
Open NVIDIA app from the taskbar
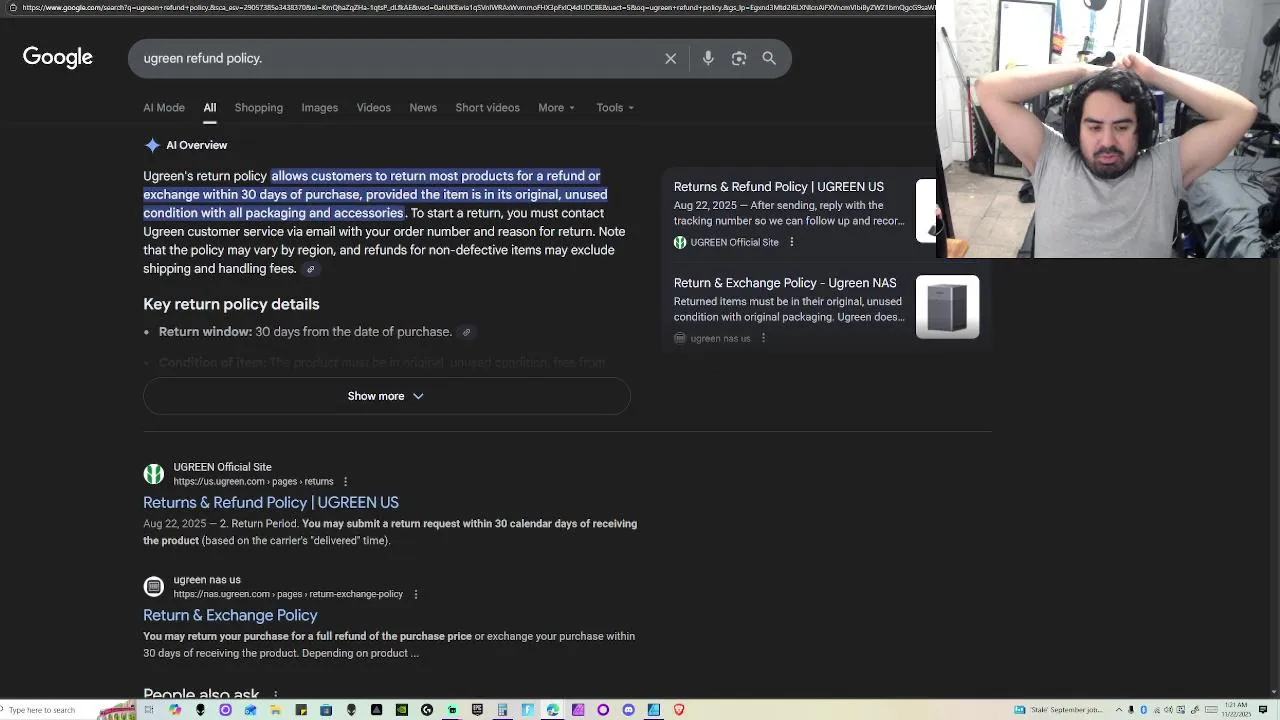click(402, 710)
